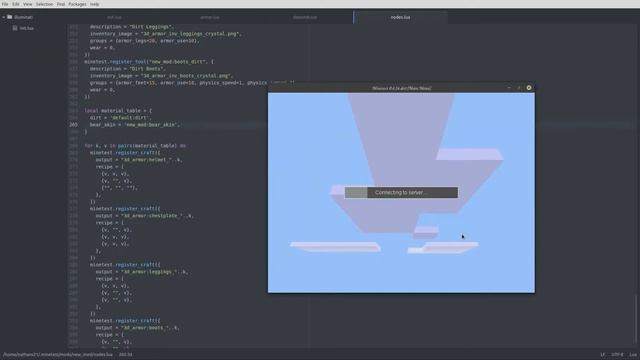
Task: Open the File menu
Action: (5, 4)
